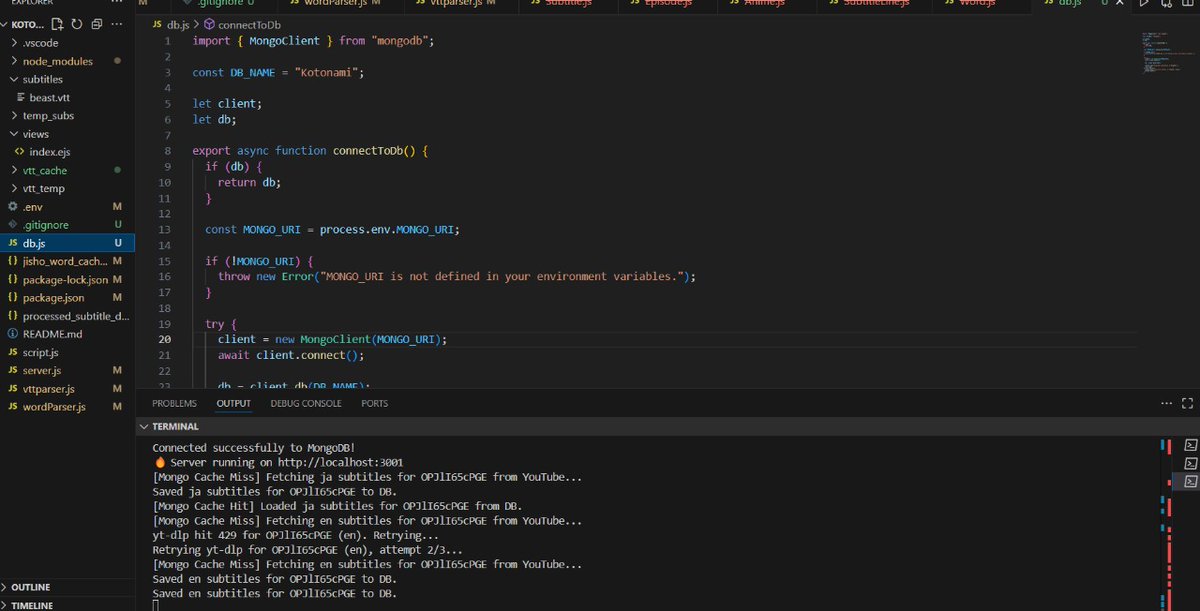Image resolution: width=1200 pixels, height=611 pixels.
Task: Select the OUTPUT panel tab
Action: coord(234,404)
